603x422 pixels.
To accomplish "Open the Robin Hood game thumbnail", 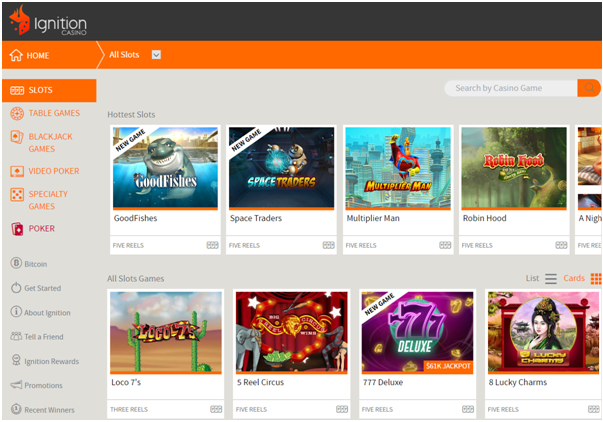I will [x=514, y=168].
